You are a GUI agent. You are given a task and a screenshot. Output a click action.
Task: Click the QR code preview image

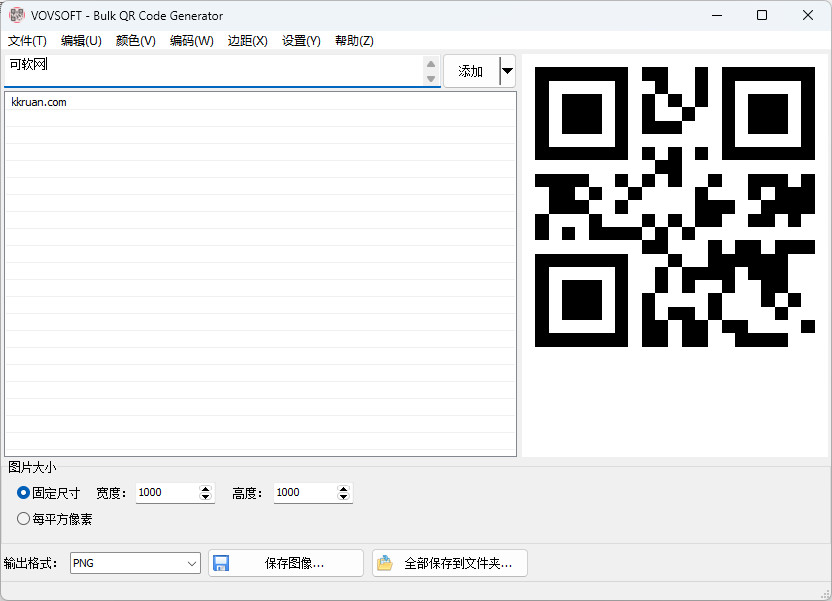pos(674,207)
